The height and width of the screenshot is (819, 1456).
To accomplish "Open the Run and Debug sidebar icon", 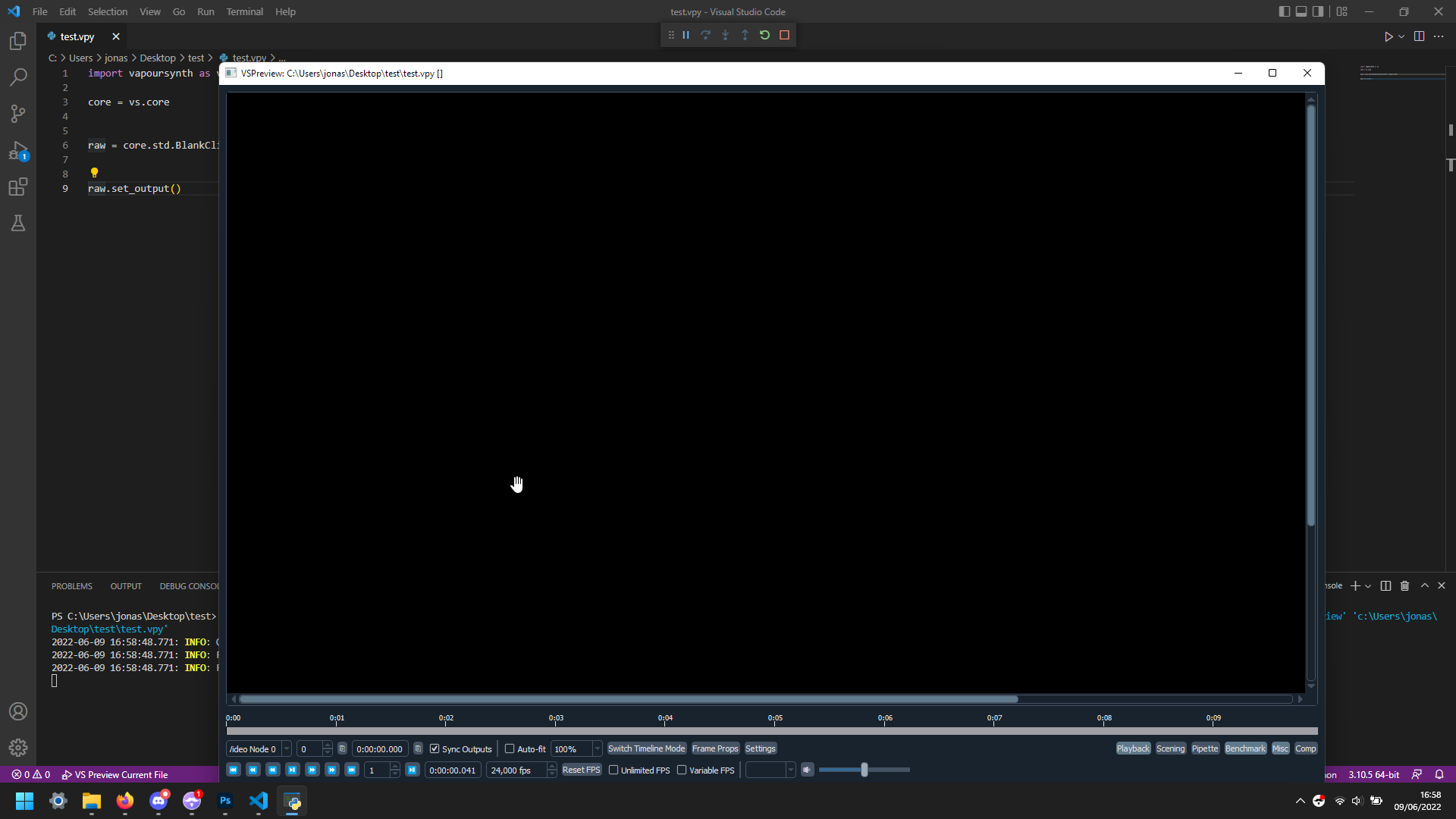I will pos(18,151).
